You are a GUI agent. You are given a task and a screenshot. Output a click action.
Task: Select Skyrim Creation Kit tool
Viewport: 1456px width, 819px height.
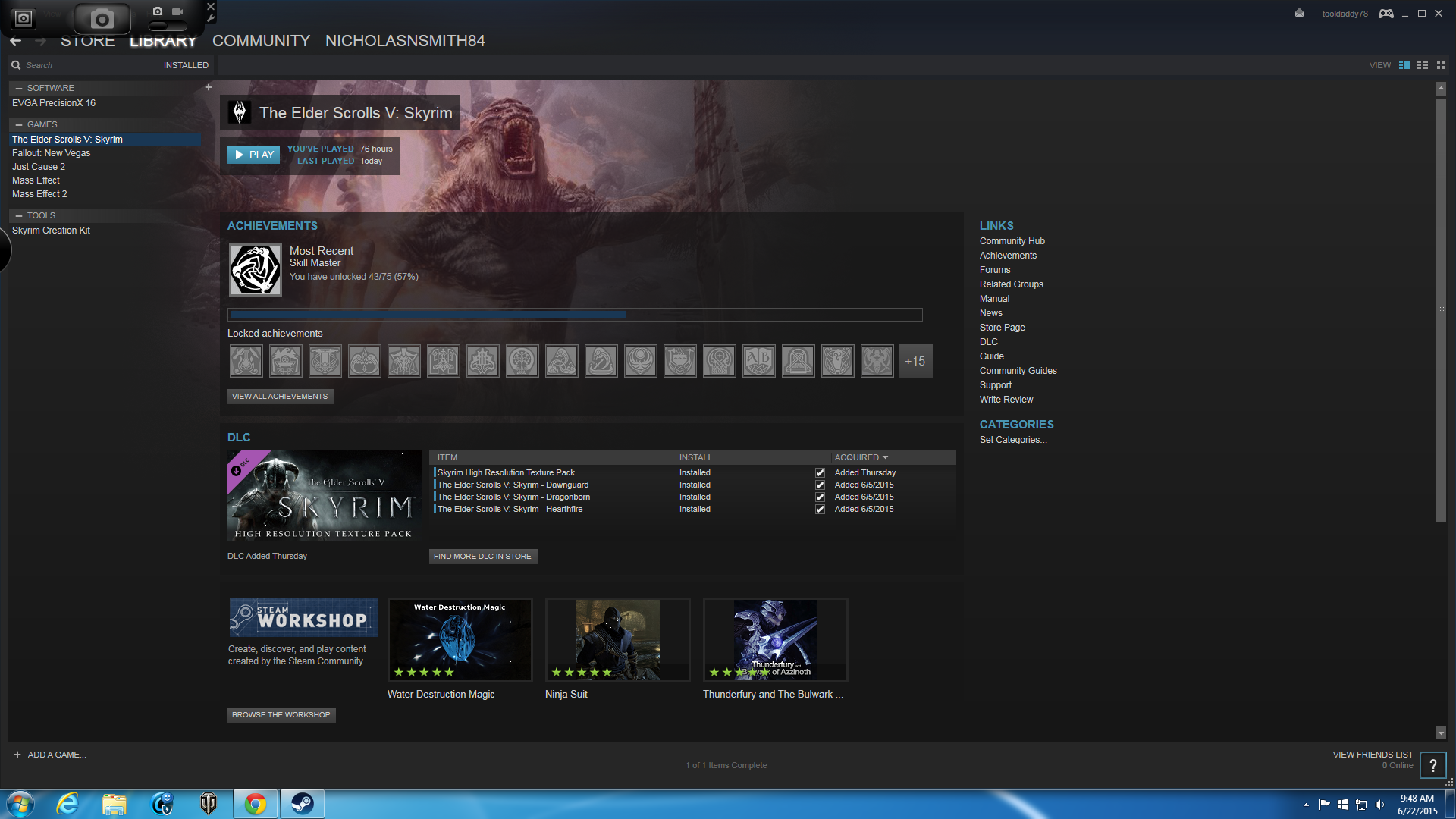pos(51,231)
